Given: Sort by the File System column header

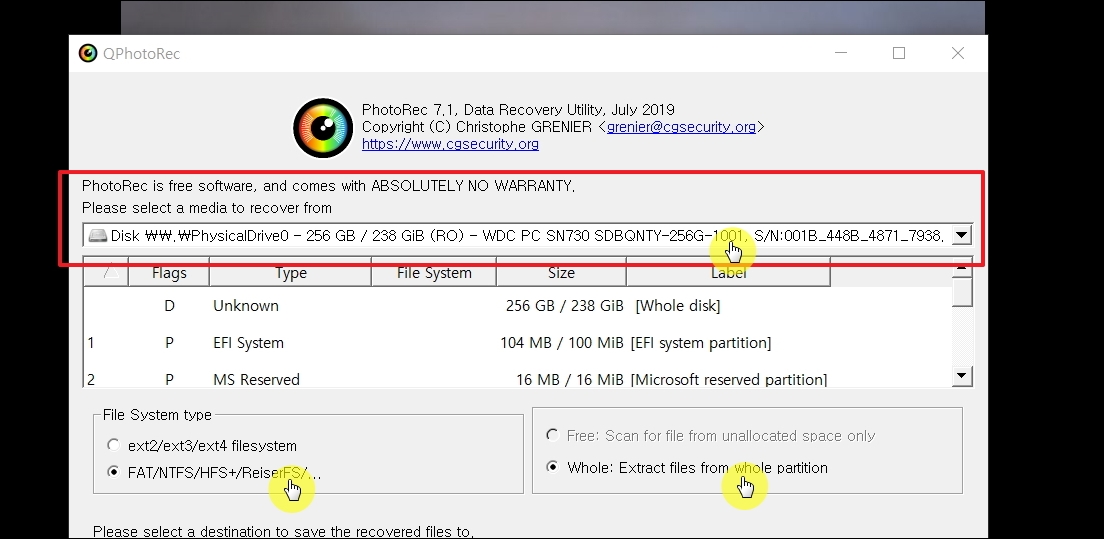Looking at the screenshot, I should click(434, 273).
